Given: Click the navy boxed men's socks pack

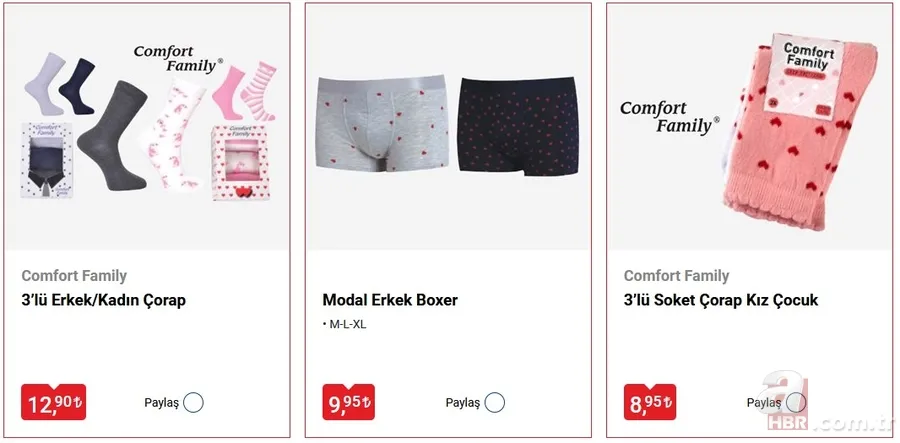Looking at the screenshot, I should 46,160.
